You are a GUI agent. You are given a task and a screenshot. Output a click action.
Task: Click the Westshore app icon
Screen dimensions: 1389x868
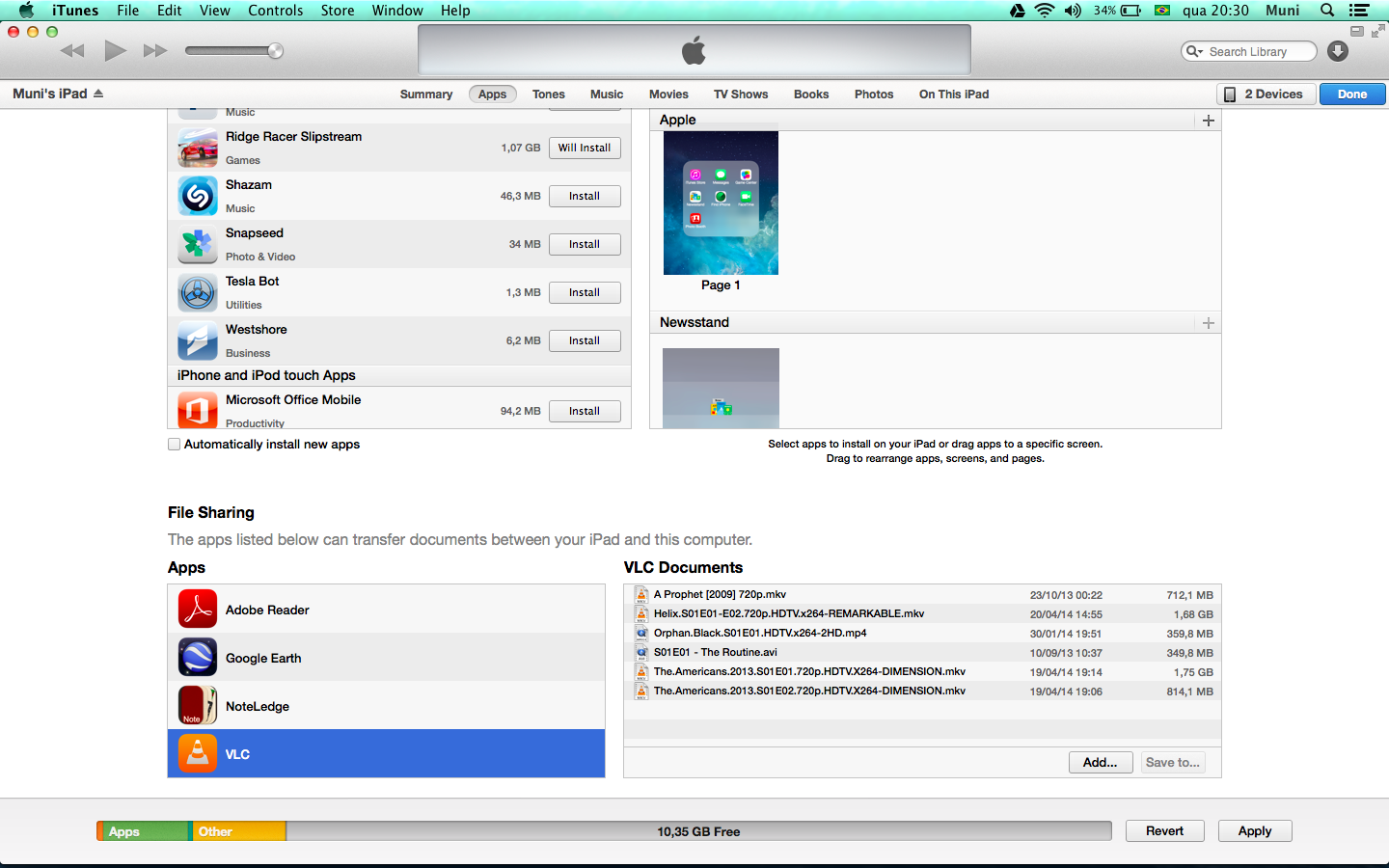tap(198, 340)
